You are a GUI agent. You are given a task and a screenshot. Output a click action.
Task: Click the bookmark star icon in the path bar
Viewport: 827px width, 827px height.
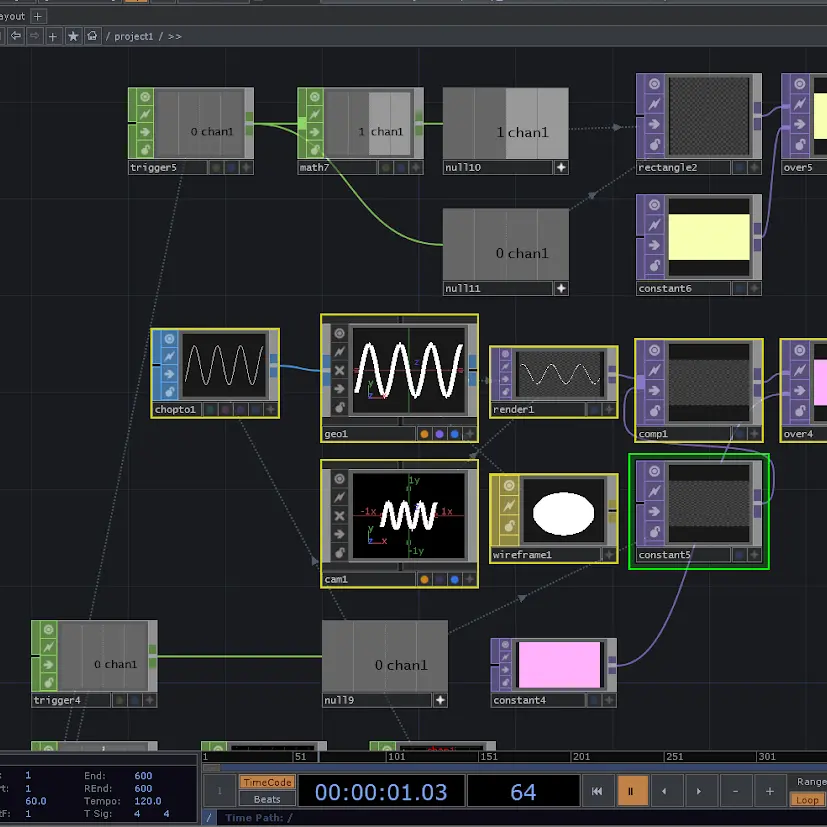tap(73, 36)
